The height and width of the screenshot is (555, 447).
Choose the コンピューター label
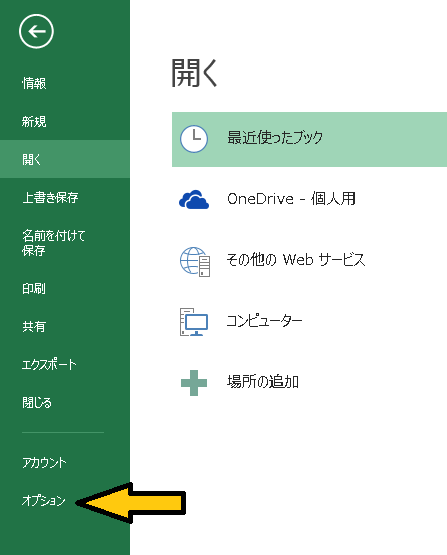click(264, 321)
